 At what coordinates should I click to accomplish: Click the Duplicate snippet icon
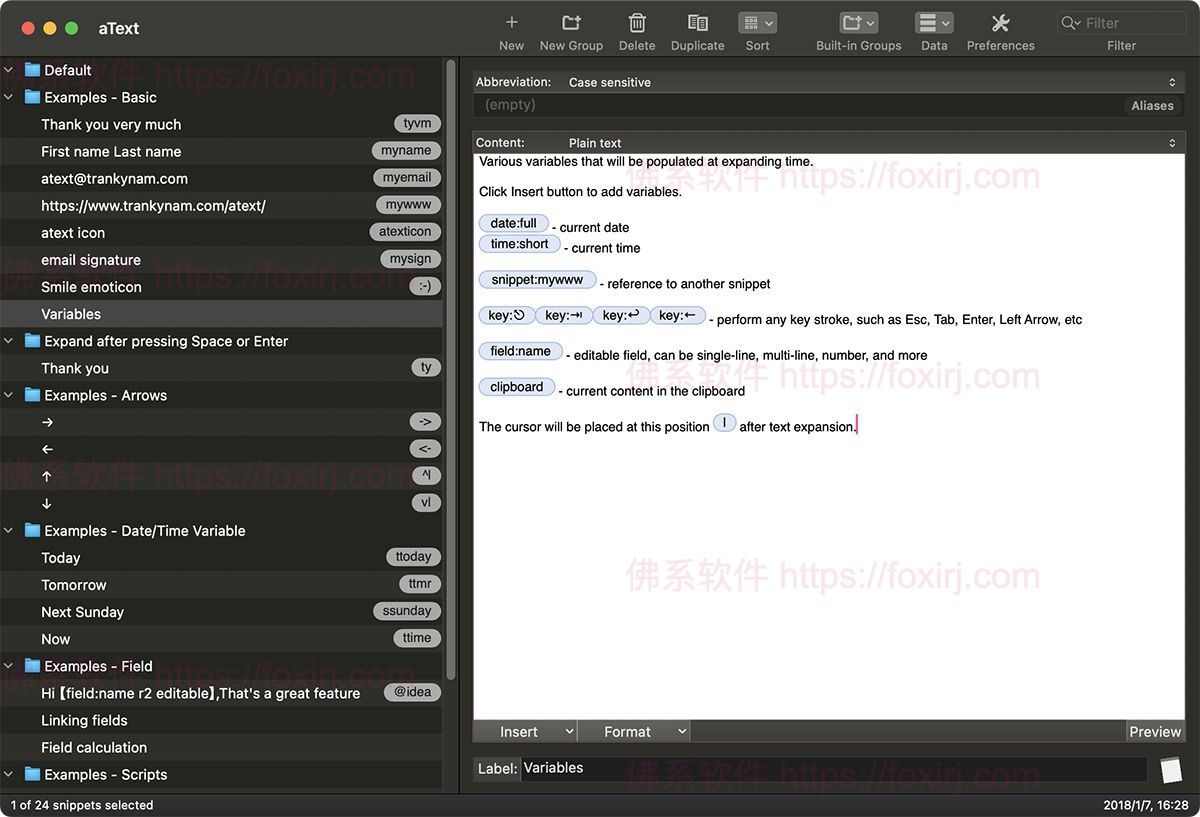(x=697, y=23)
